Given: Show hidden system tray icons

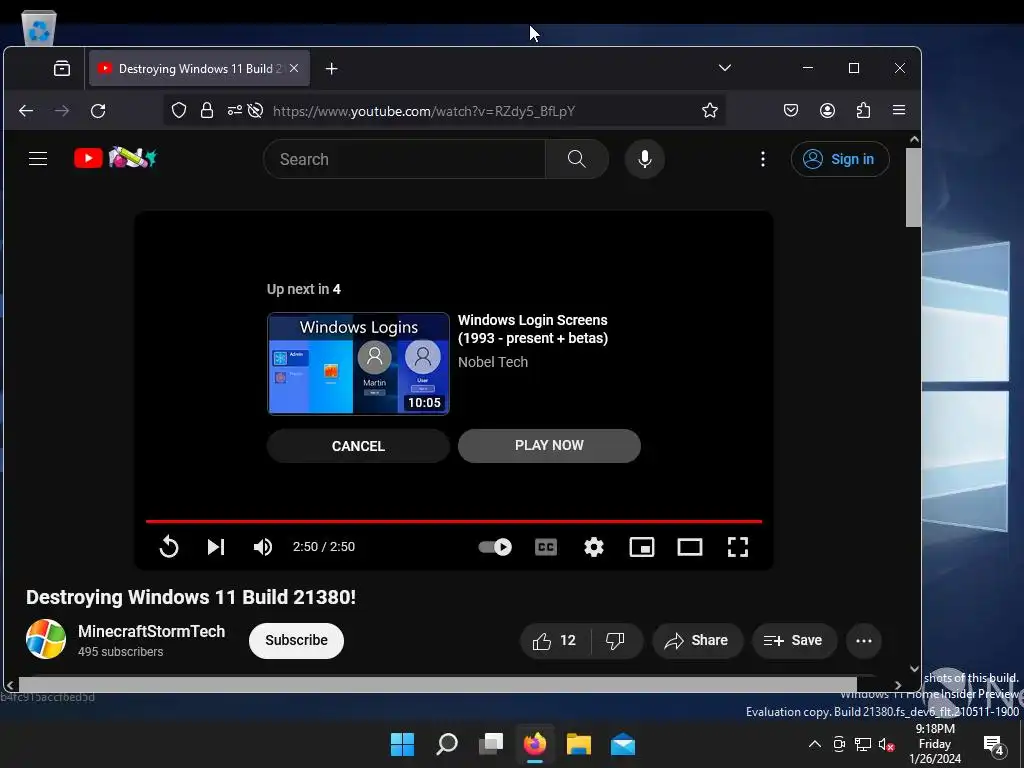Looking at the screenshot, I should tap(815, 744).
